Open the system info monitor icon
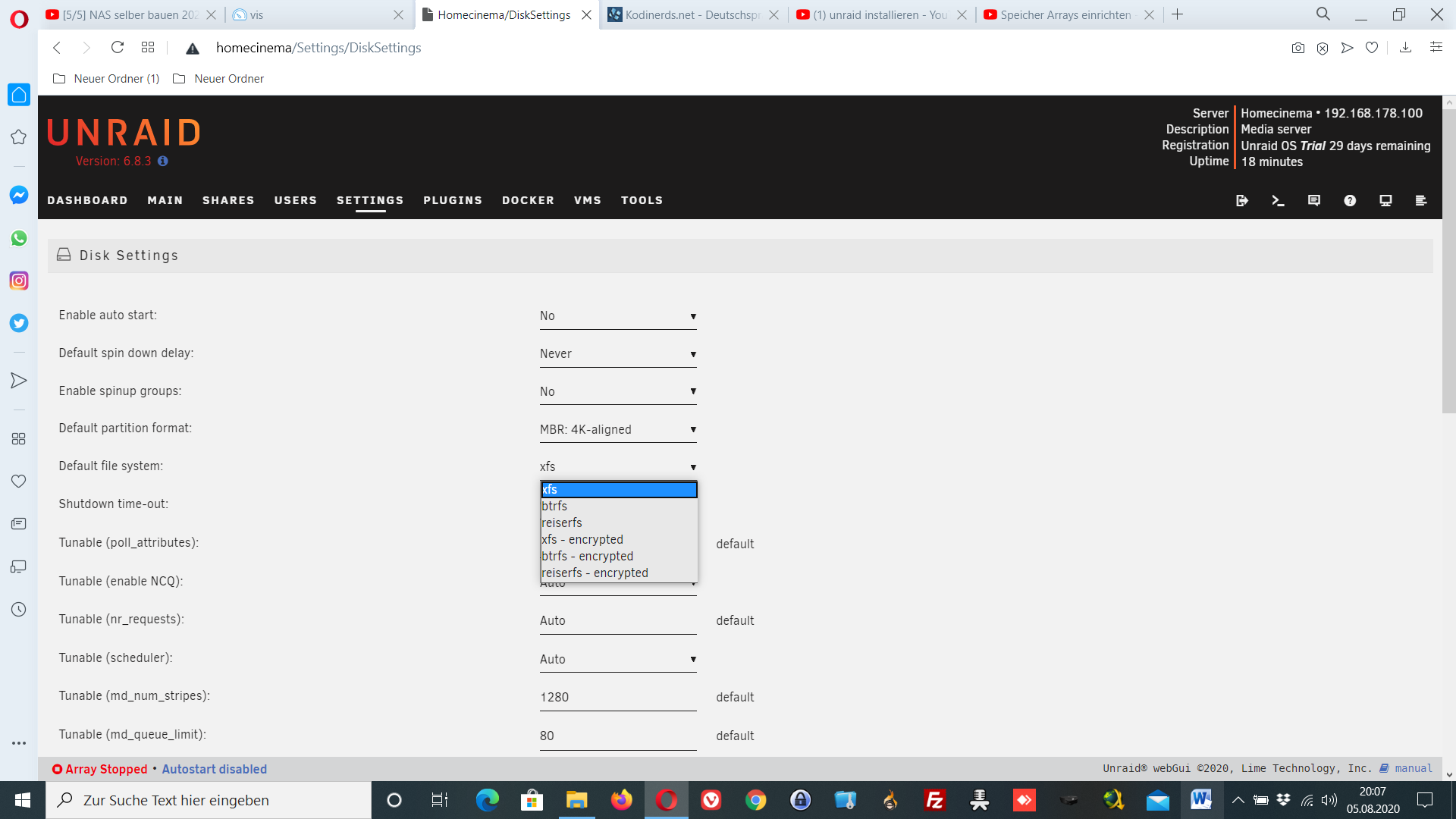The image size is (1456, 819). click(x=1385, y=201)
